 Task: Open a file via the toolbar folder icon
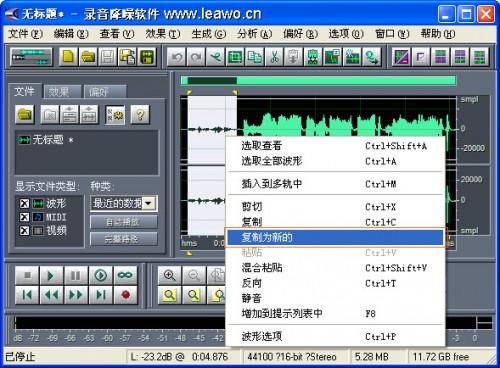(88, 57)
